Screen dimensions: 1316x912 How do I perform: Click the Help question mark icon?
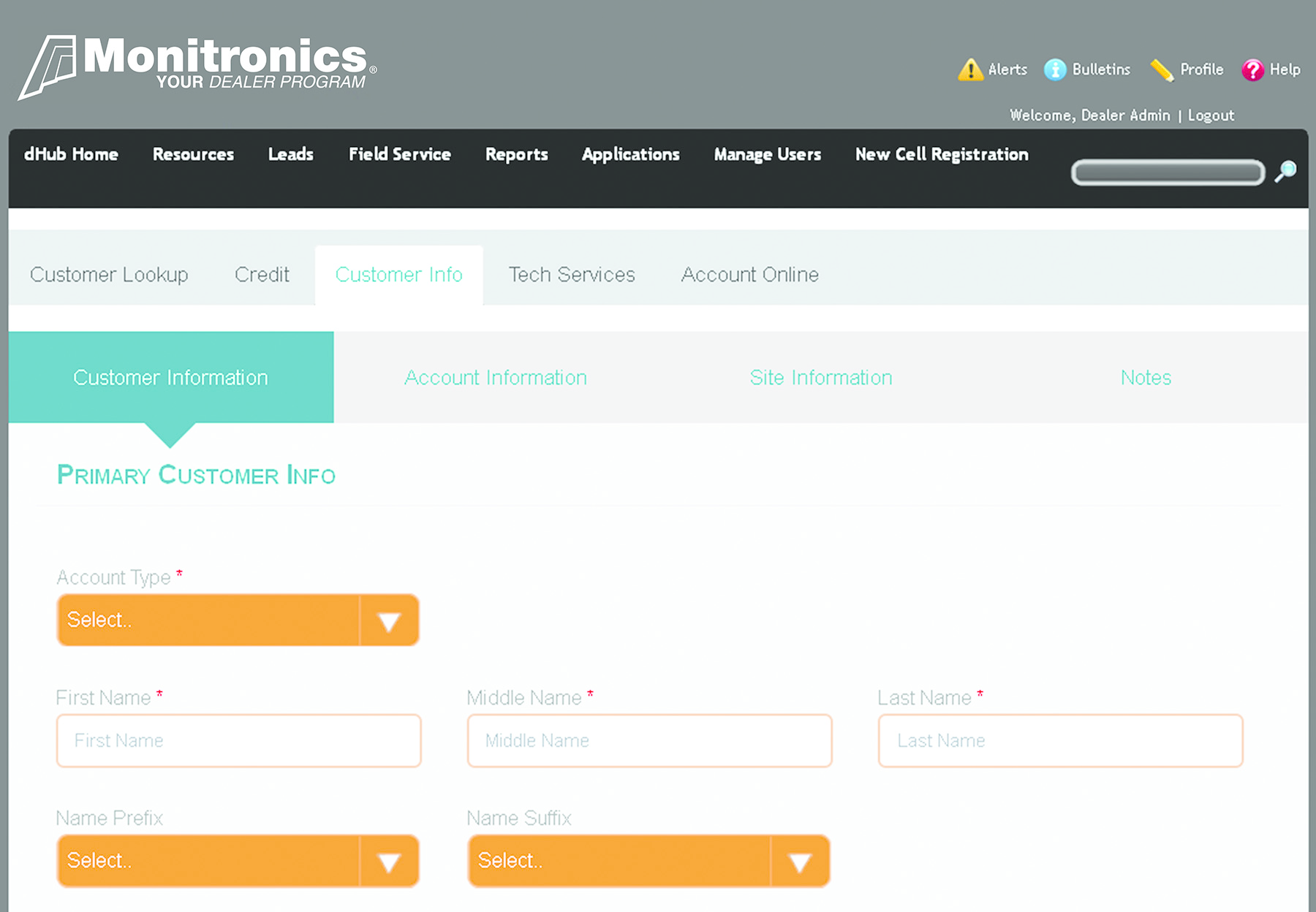[x=1252, y=69]
